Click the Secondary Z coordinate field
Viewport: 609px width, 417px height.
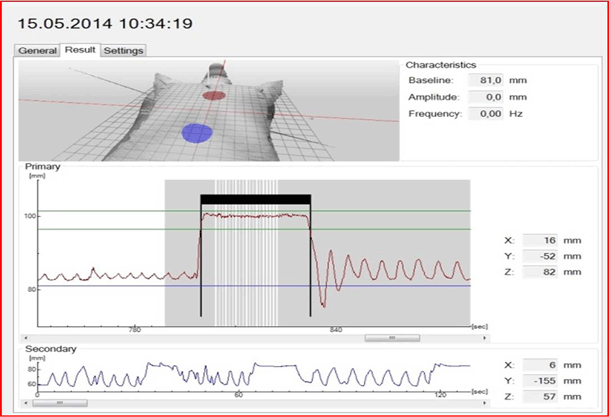point(541,396)
